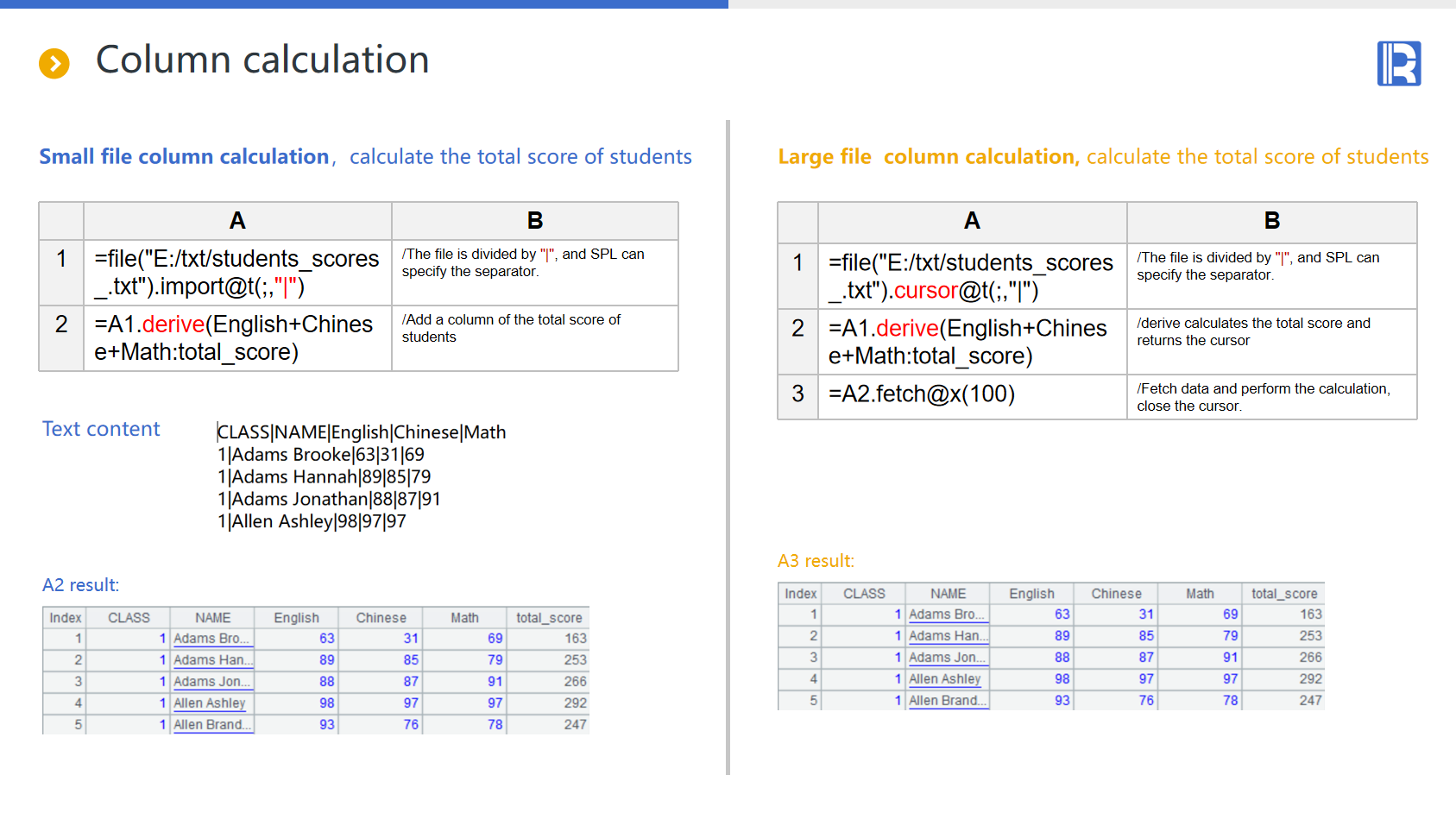Open the Allen Ashley link in A3 result

(944, 679)
